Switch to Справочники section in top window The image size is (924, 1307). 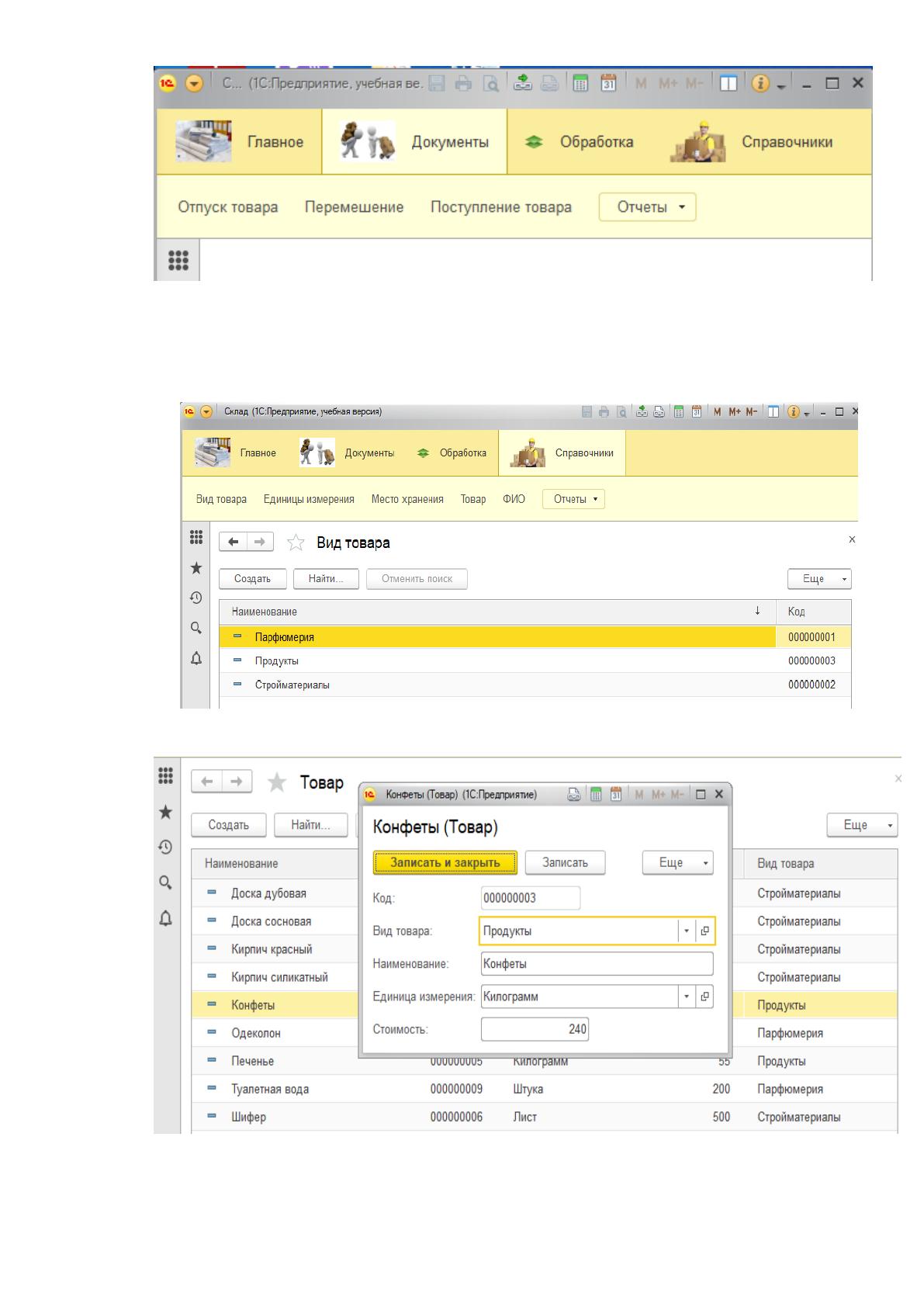click(753, 142)
